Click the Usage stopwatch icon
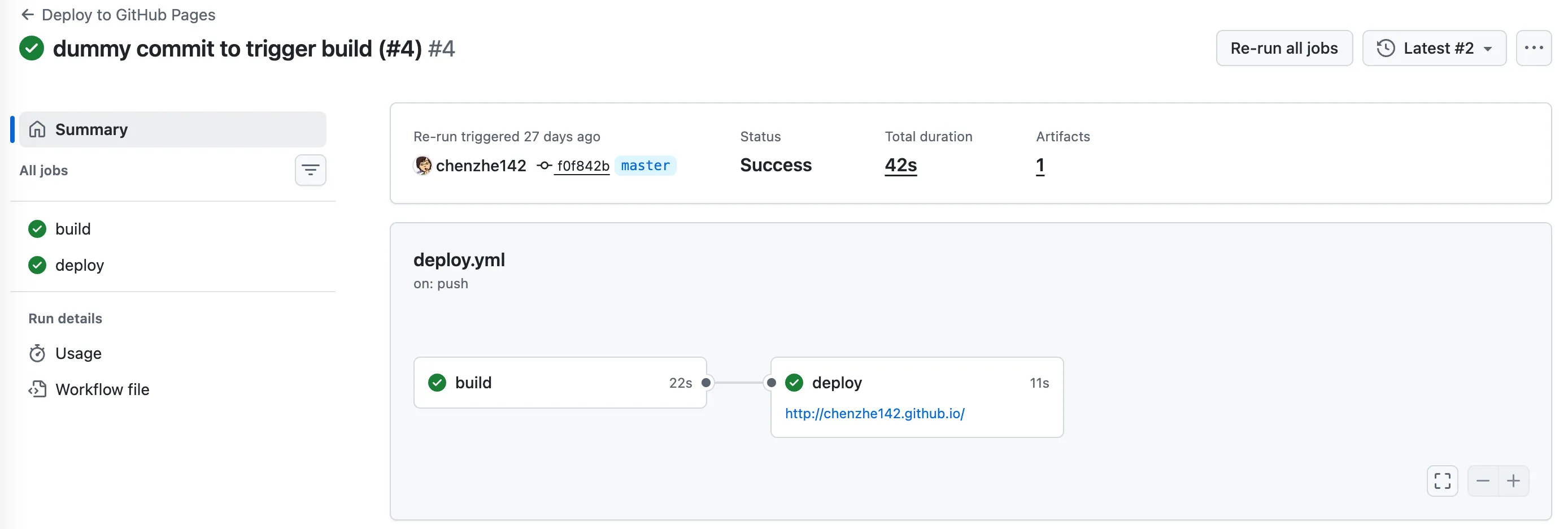The image size is (1568, 529). [x=37, y=353]
